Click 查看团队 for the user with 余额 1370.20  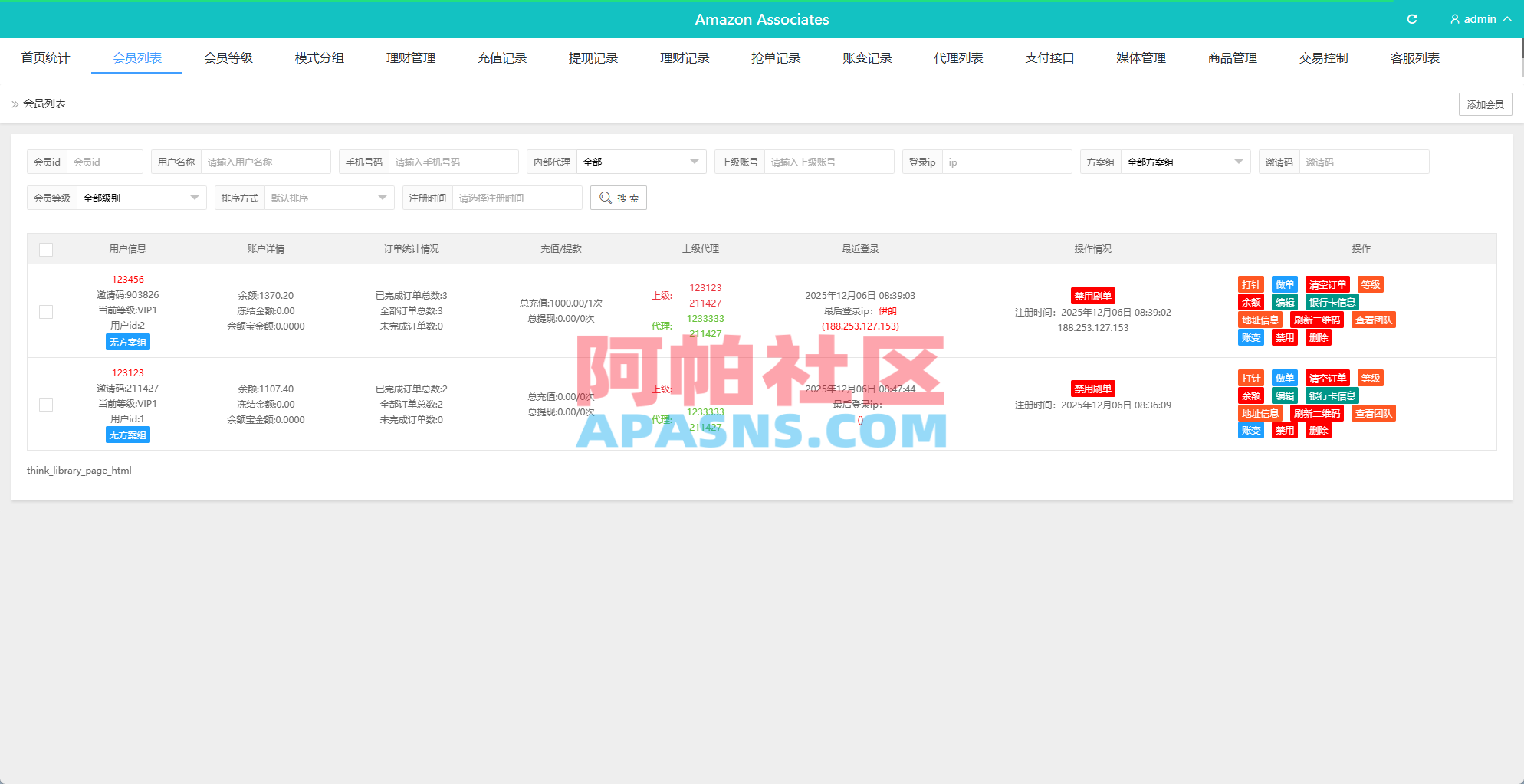click(1374, 320)
